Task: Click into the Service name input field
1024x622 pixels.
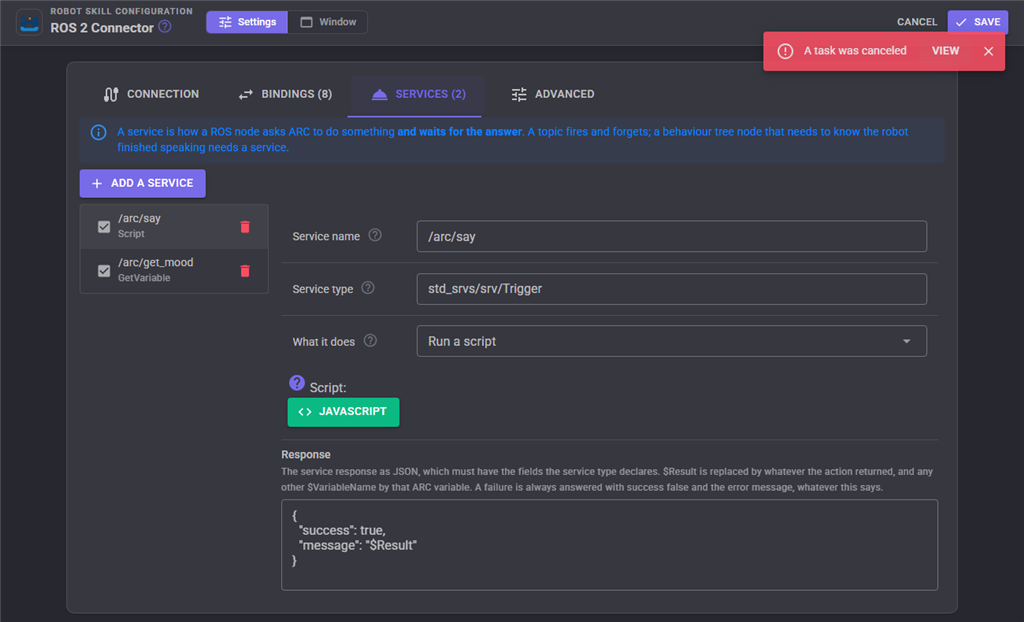Action: coord(671,236)
